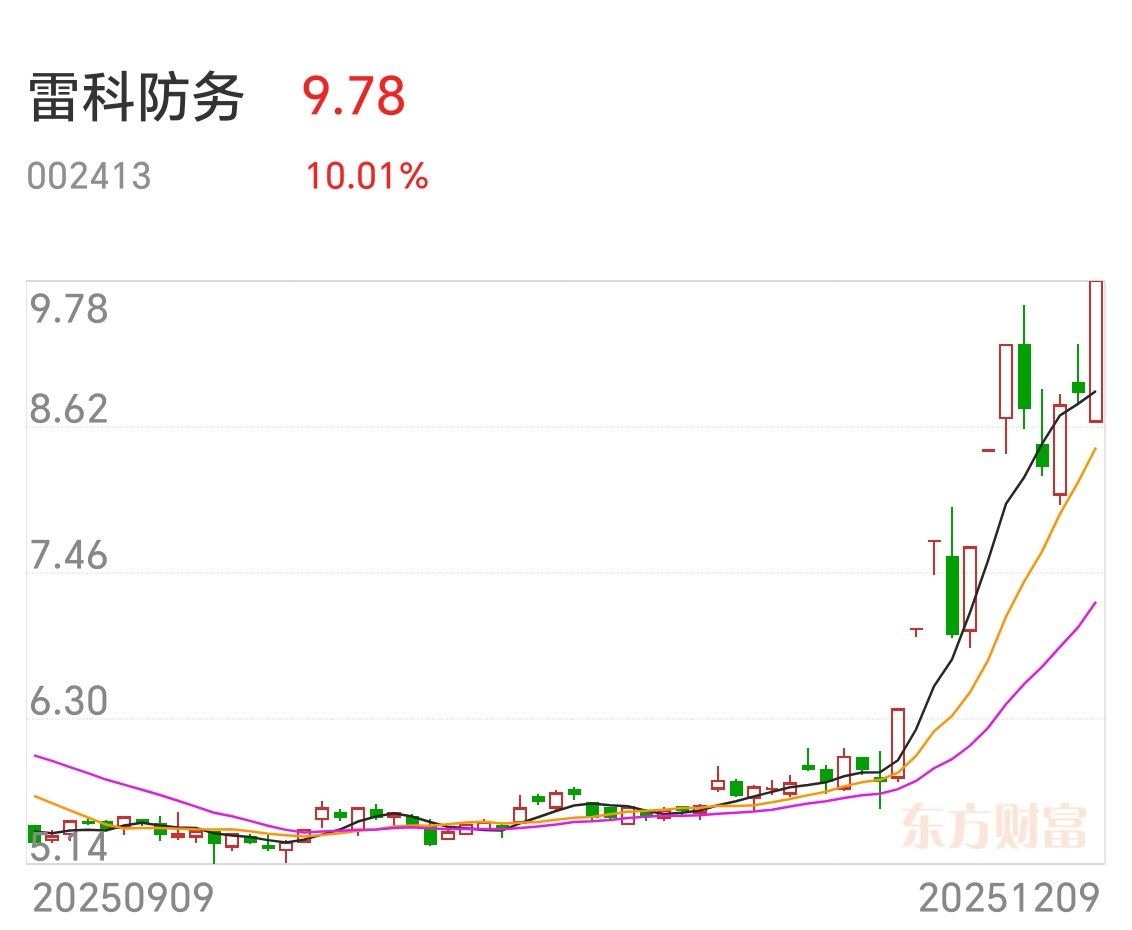Click the 5.14 bottom y-axis label
Screen dimensions: 1132x930
[x=69, y=848]
